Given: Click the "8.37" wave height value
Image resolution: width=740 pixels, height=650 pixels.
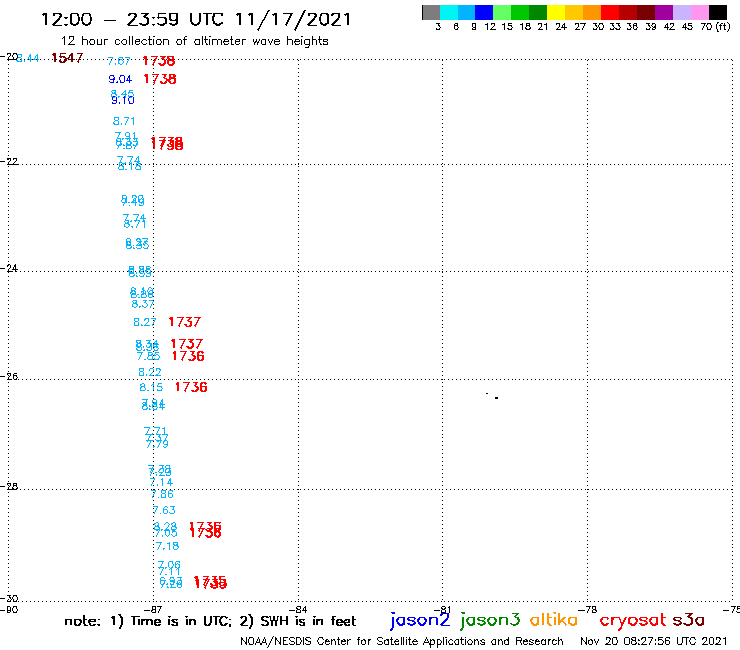Looking at the screenshot, I should tap(143, 304).
